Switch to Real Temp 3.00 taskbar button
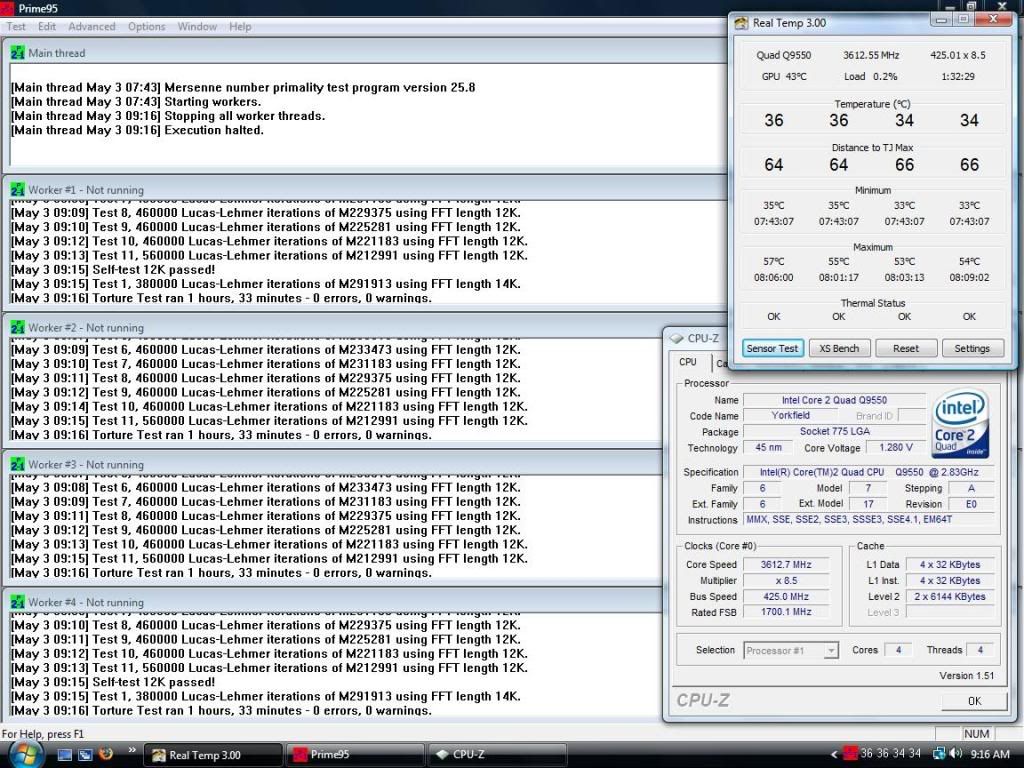Viewport: 1024px width, 768px height. coord(212,755)
